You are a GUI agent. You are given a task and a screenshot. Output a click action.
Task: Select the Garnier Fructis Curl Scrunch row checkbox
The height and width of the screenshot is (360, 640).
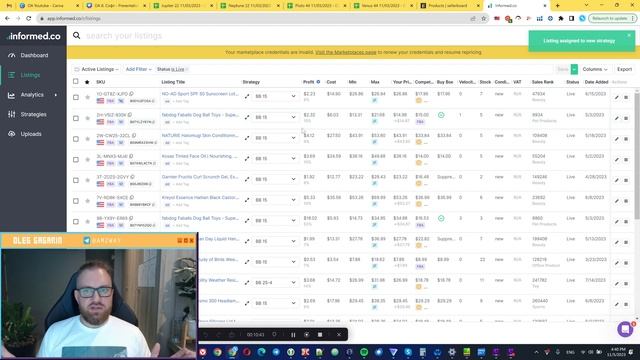click(76, 180)
